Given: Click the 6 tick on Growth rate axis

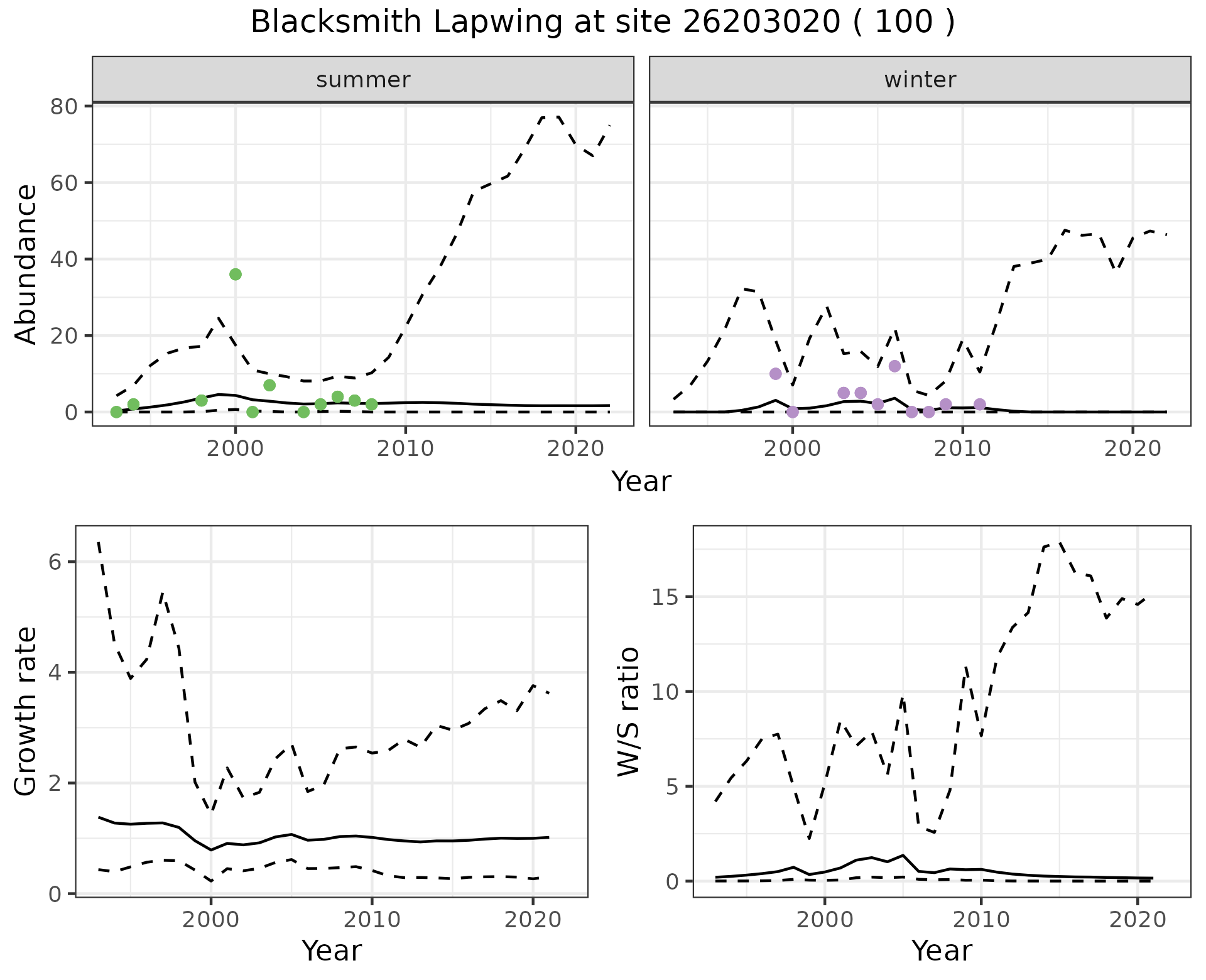Looking at the screenshot, I should (x=55, y=562).
